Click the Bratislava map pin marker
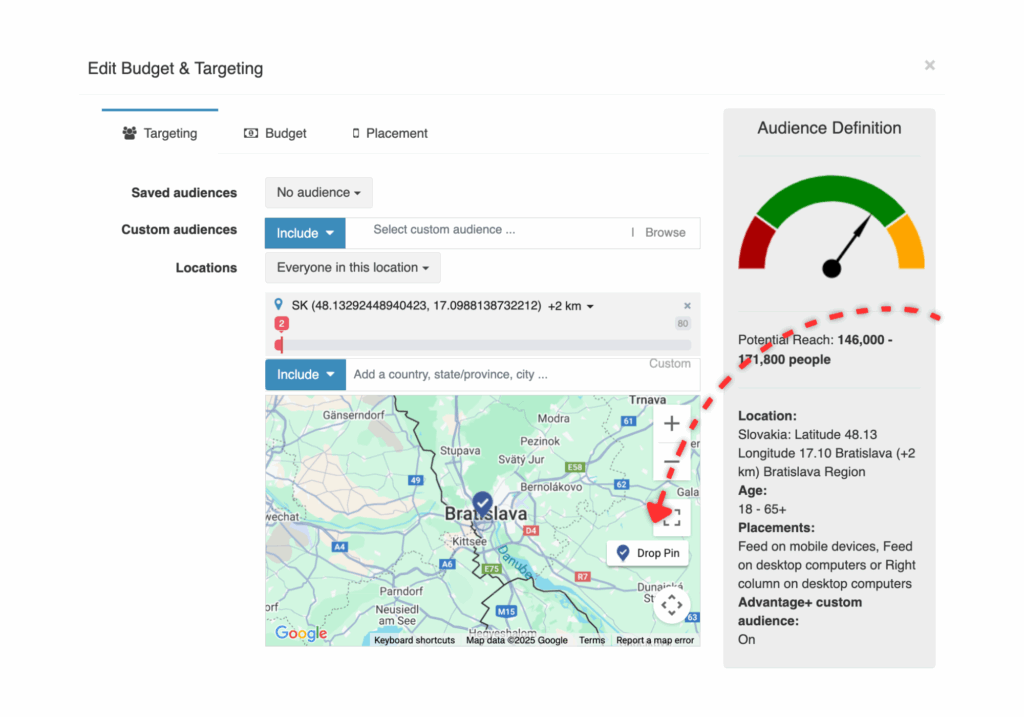This screenshot has height=717, width=1024. click(482, 502)
